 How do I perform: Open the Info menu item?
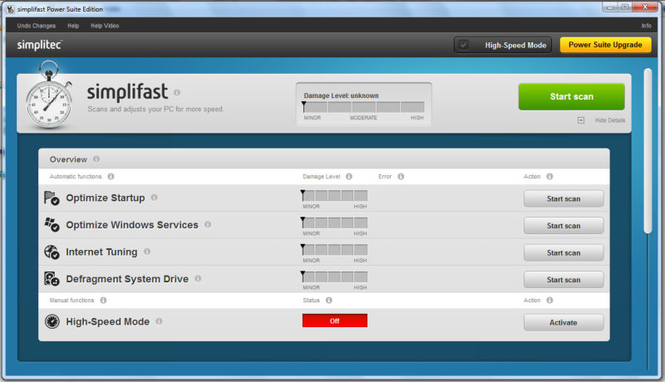646,26
